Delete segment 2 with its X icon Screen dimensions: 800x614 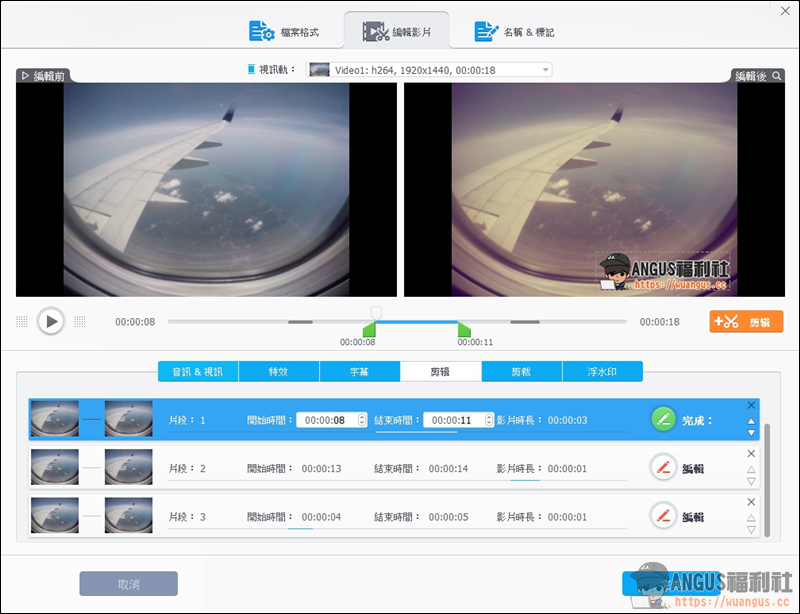tap(751, 453)
